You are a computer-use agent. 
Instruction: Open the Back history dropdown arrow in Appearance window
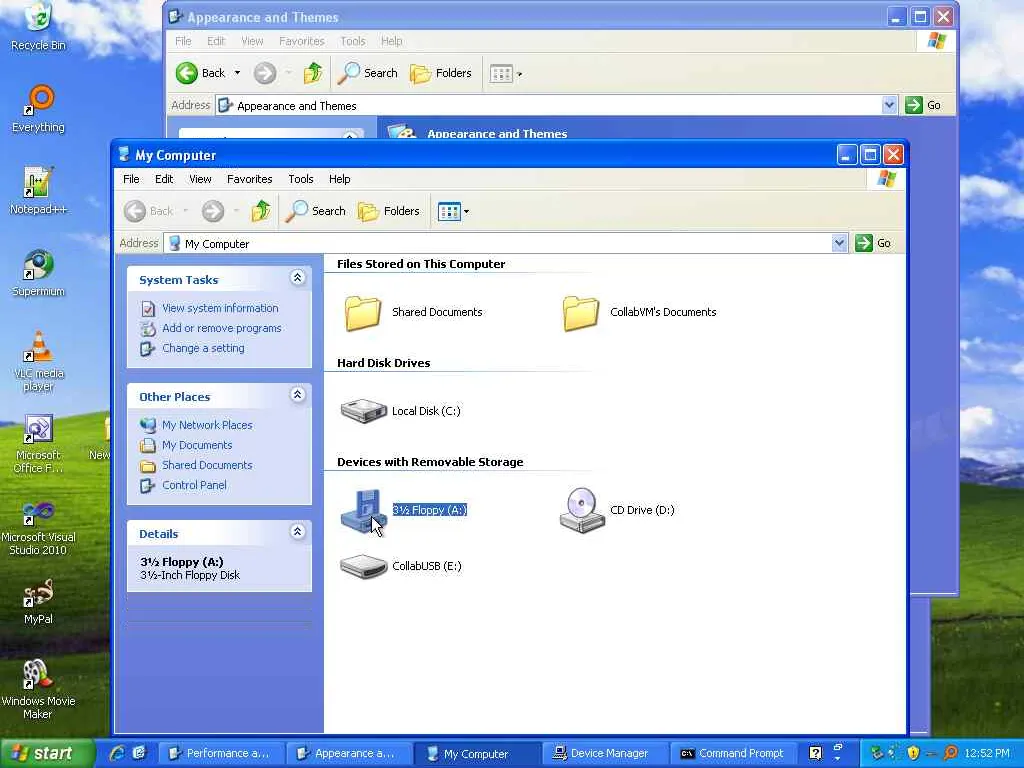click(238, 73)
